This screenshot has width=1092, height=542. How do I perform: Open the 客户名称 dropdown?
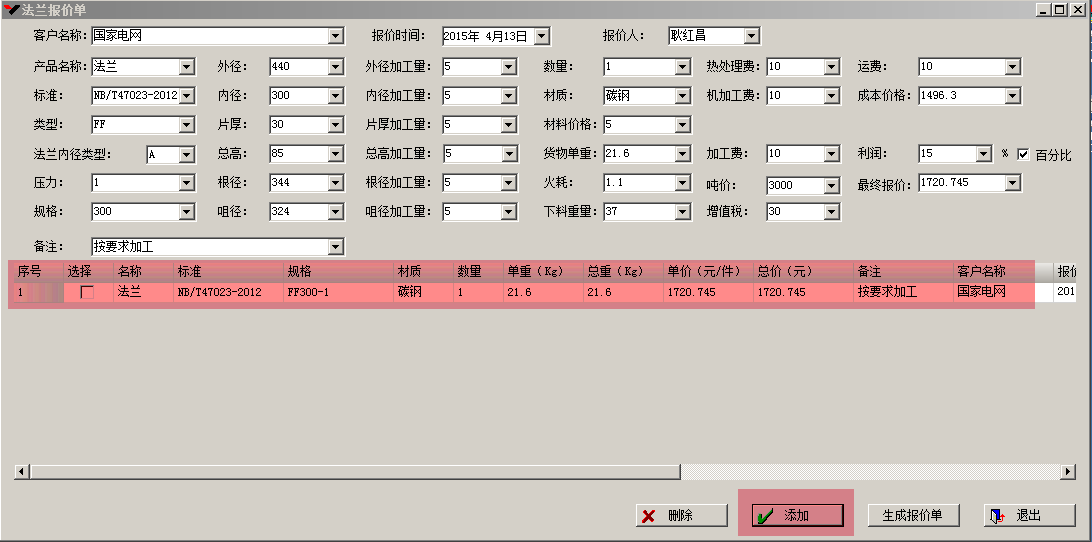[335, 36]
